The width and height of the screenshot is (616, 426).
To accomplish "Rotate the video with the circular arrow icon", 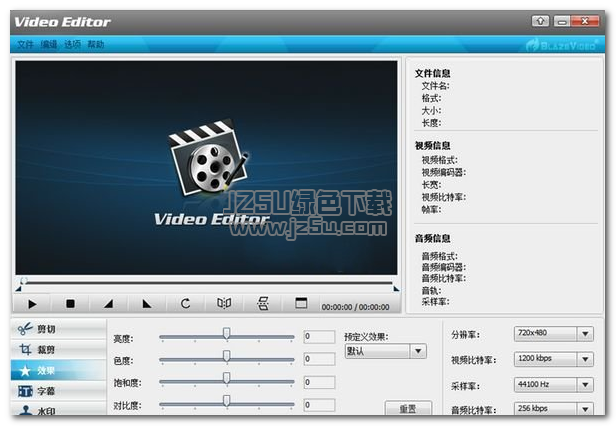I will (185, 303).
